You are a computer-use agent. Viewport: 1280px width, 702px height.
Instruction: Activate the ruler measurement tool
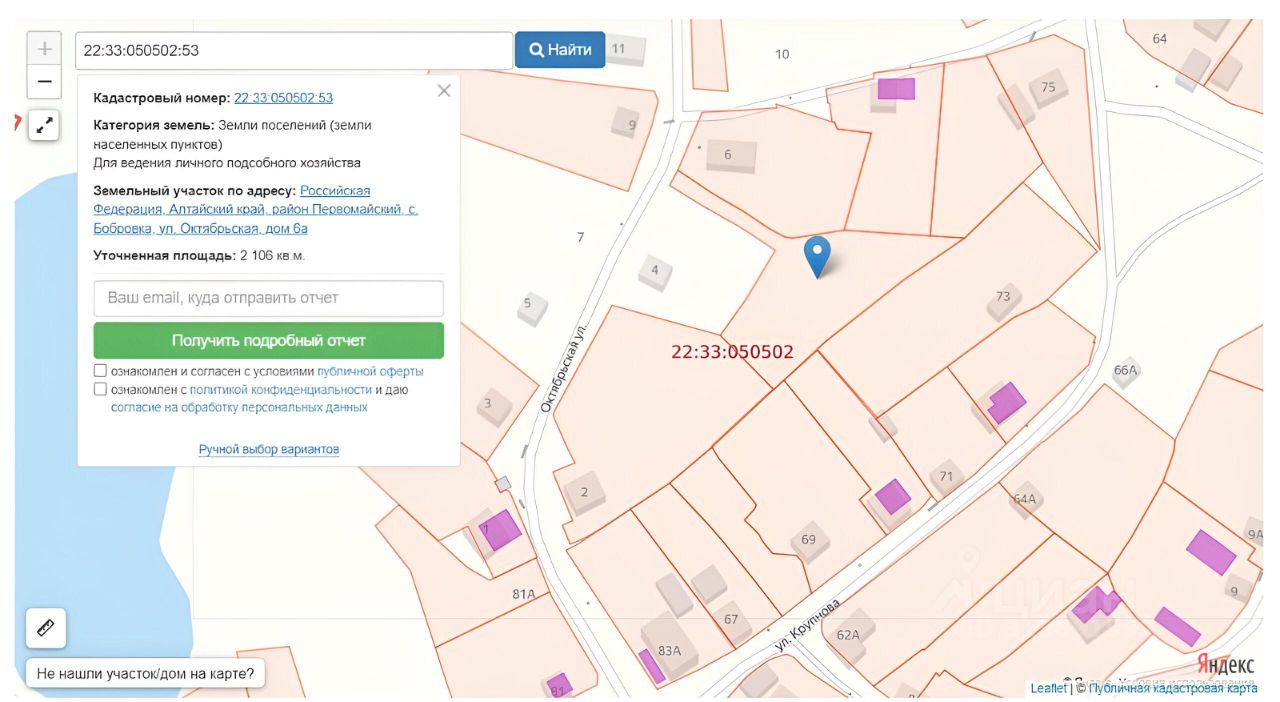coord(45,628)
